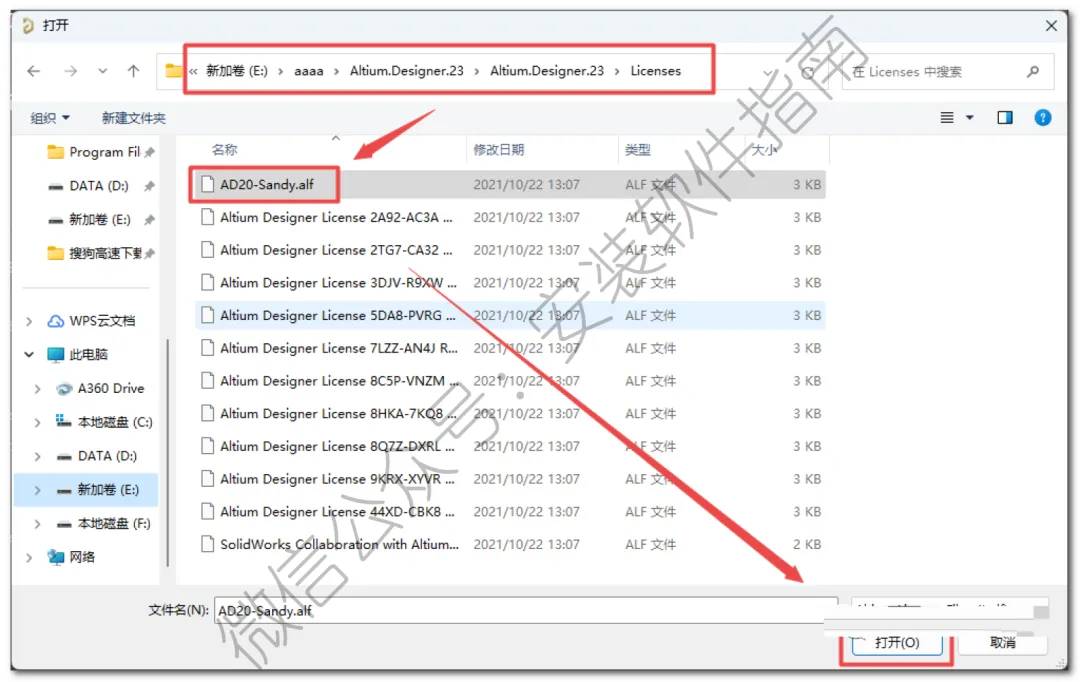The height and width of the screenshot is (682, 1080).
Task: Click the 文件名(N) input field
Action: point(526,610)
